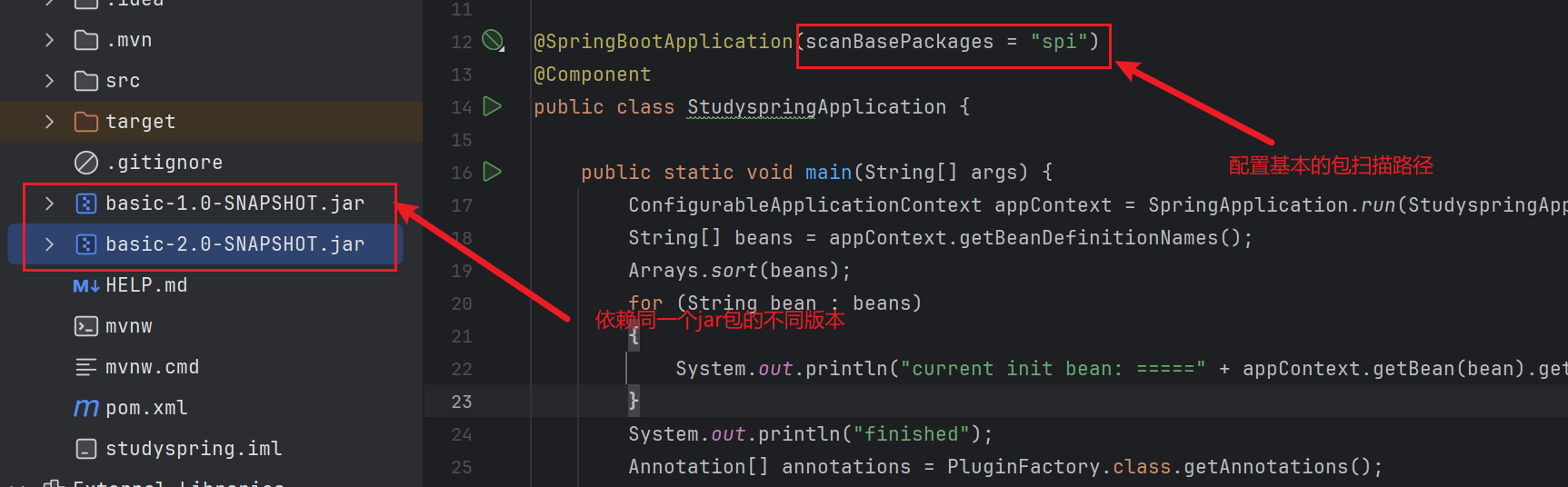Open the HELP.md file
Screen dimensions: 1568x487
click(146, 285)
